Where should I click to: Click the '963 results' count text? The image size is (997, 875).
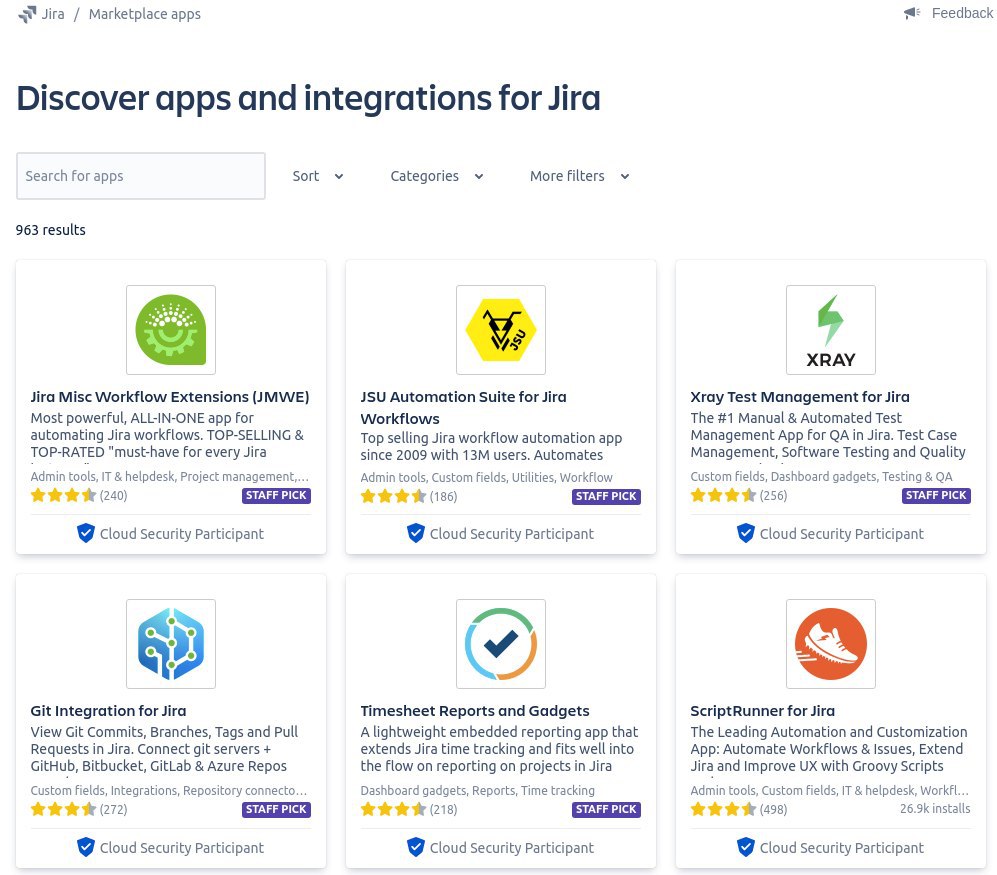pyautogui.click(x=51, y=230)
